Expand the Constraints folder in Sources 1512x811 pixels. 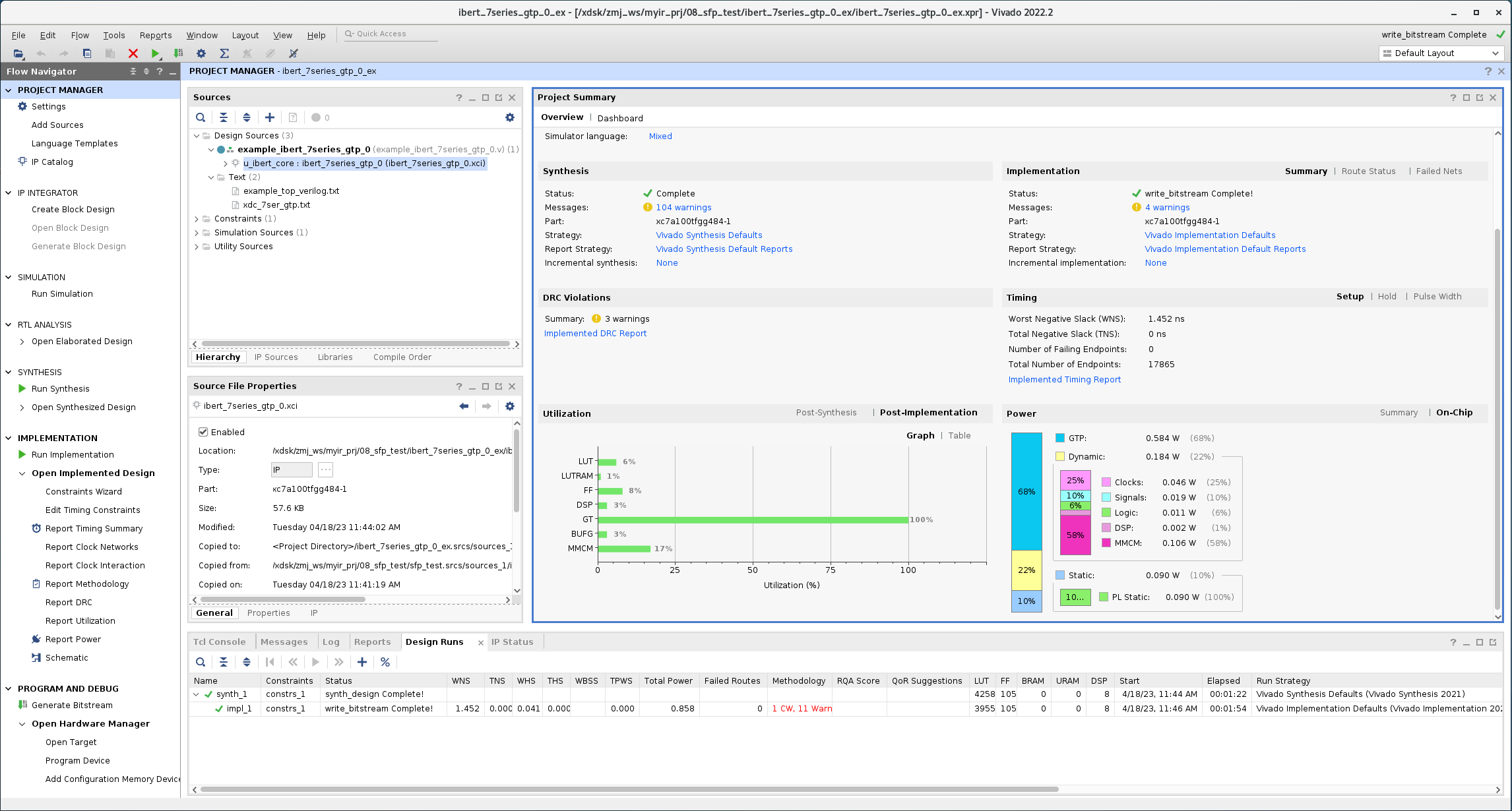coord(197,219)
